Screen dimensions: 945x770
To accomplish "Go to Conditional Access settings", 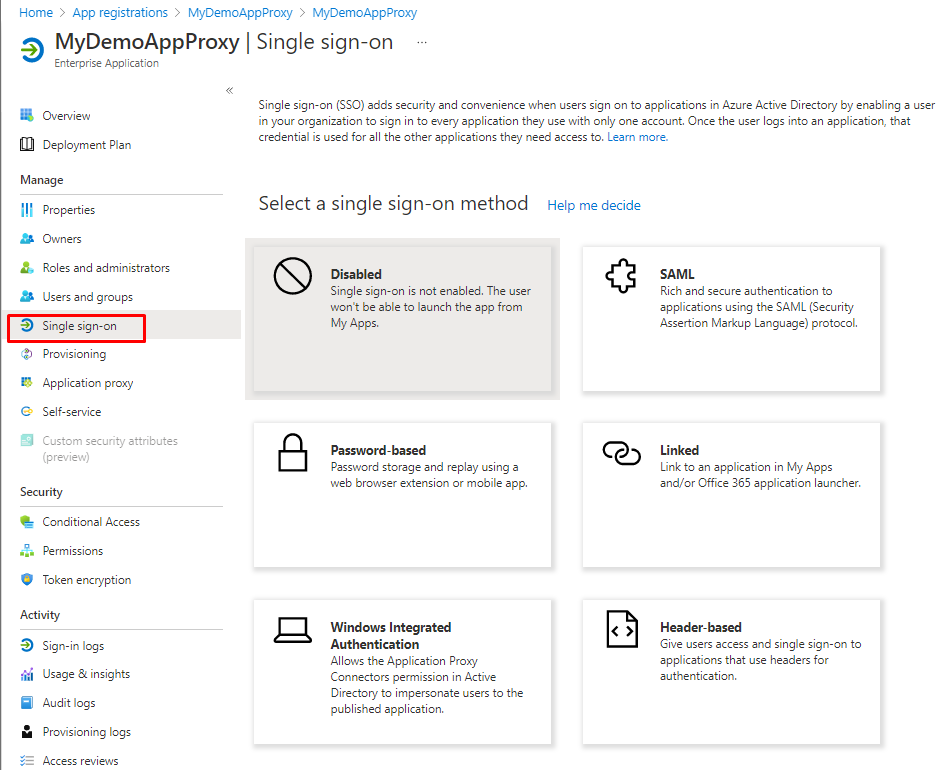I will tap(90, 522).
